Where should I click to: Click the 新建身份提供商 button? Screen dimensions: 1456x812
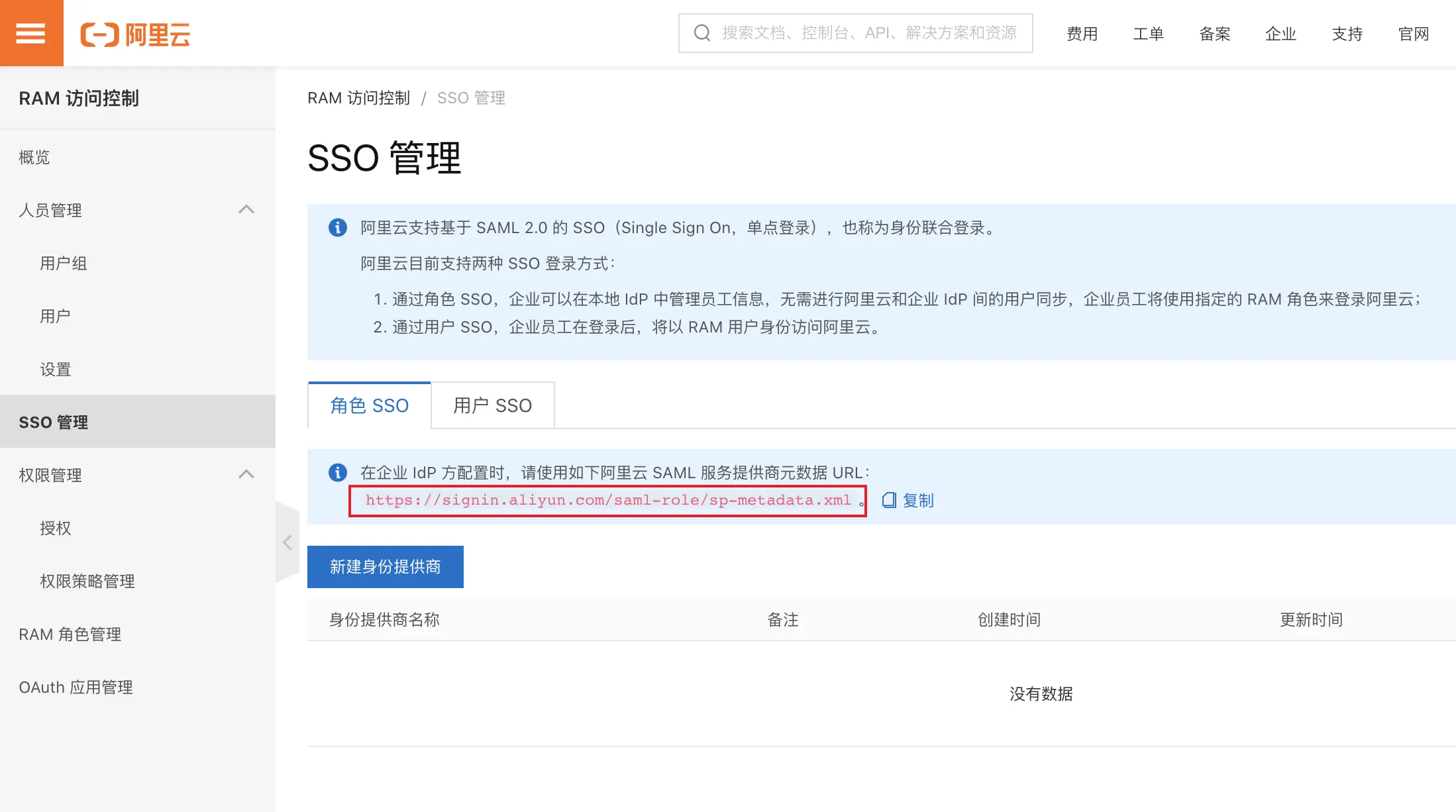click(x=385, y=566)
